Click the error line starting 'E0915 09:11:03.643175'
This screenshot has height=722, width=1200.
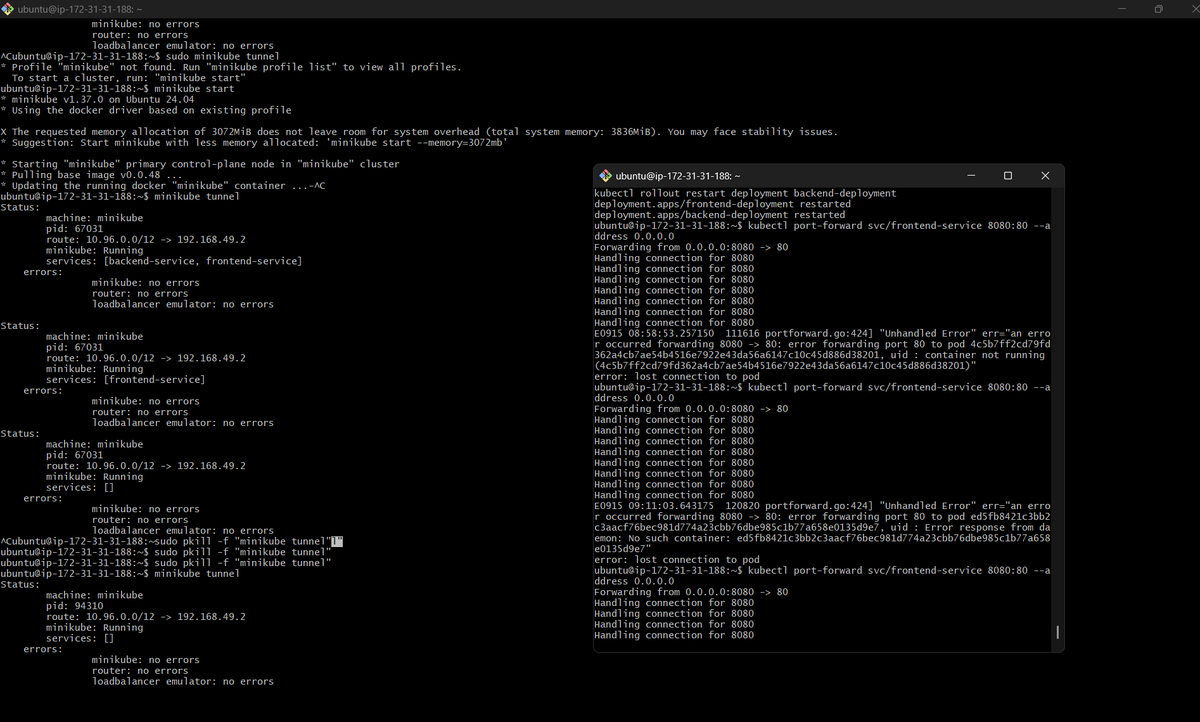click(822, 506)
